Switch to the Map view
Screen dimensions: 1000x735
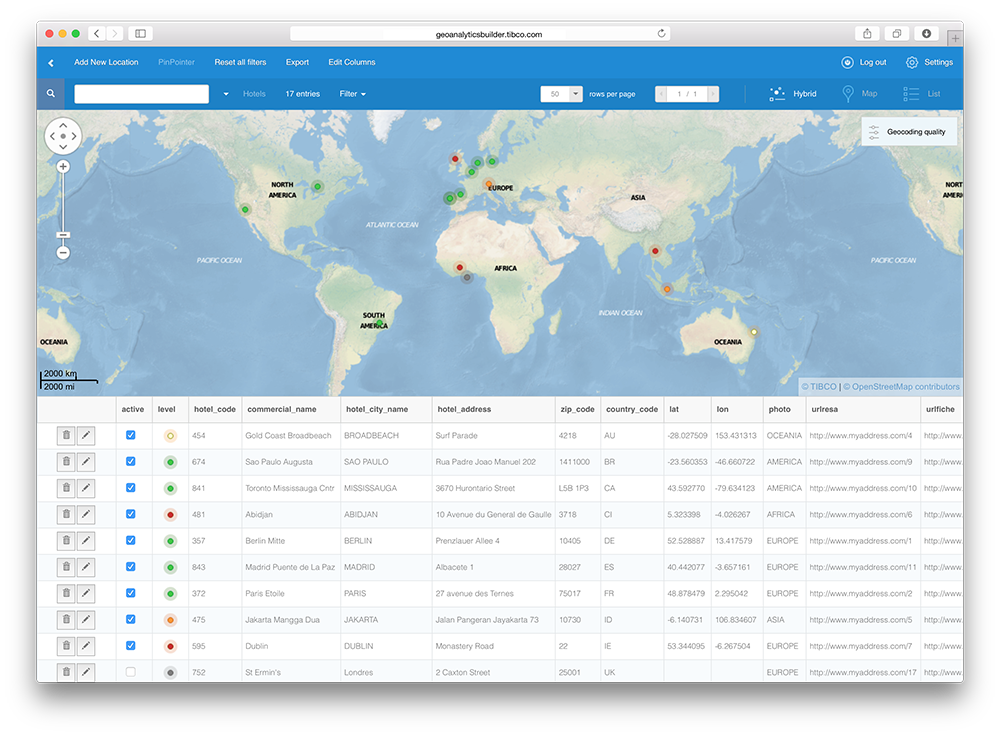[x=859, y=94]
